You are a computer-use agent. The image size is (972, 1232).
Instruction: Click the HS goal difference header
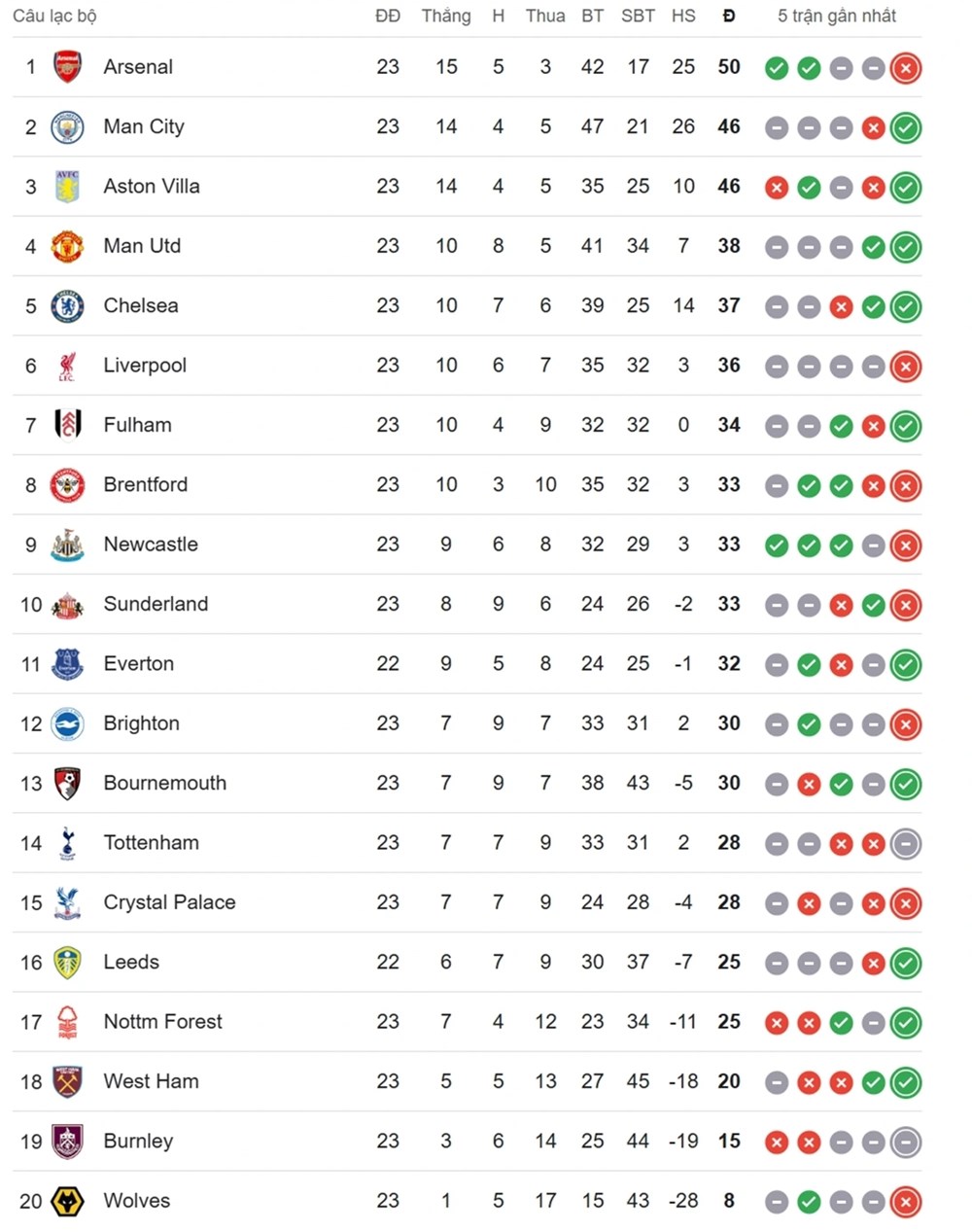pos(683,16)
